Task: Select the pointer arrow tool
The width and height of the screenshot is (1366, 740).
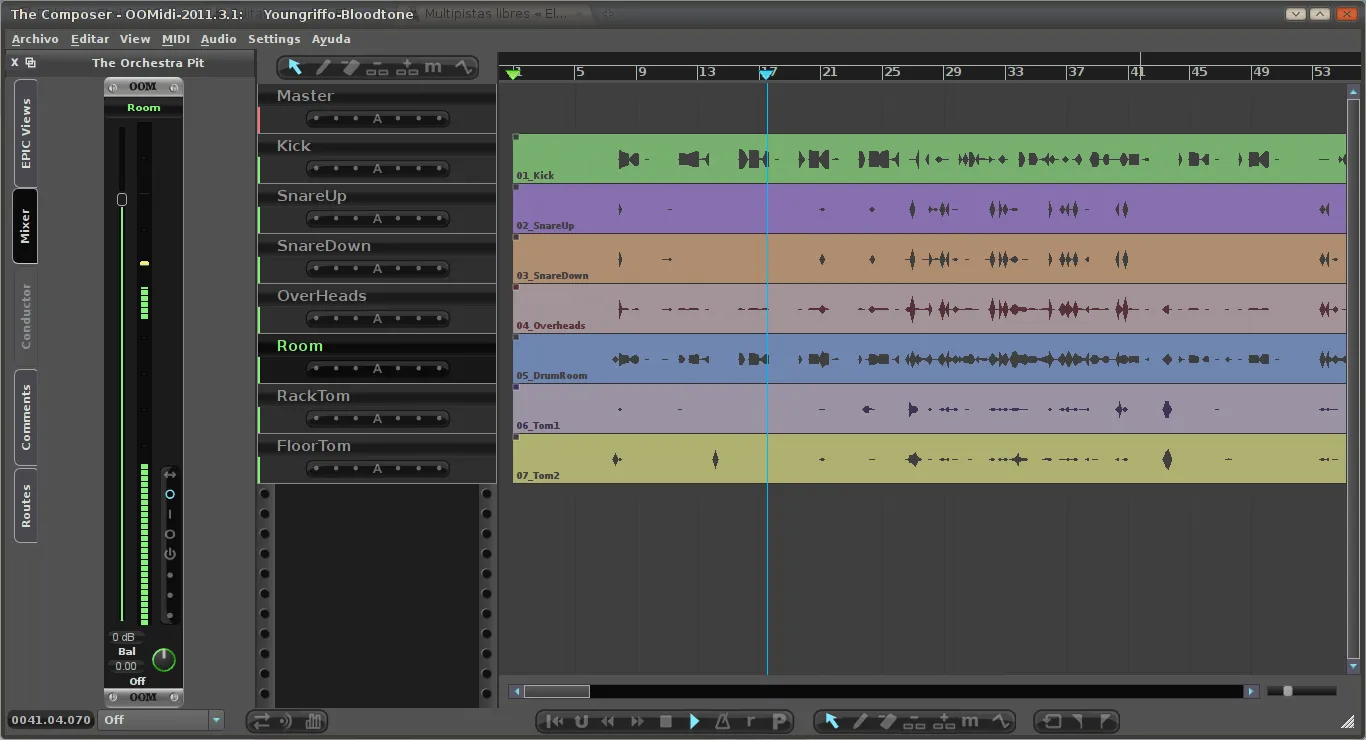Action: pyautogui.click(x=294, y=66)
